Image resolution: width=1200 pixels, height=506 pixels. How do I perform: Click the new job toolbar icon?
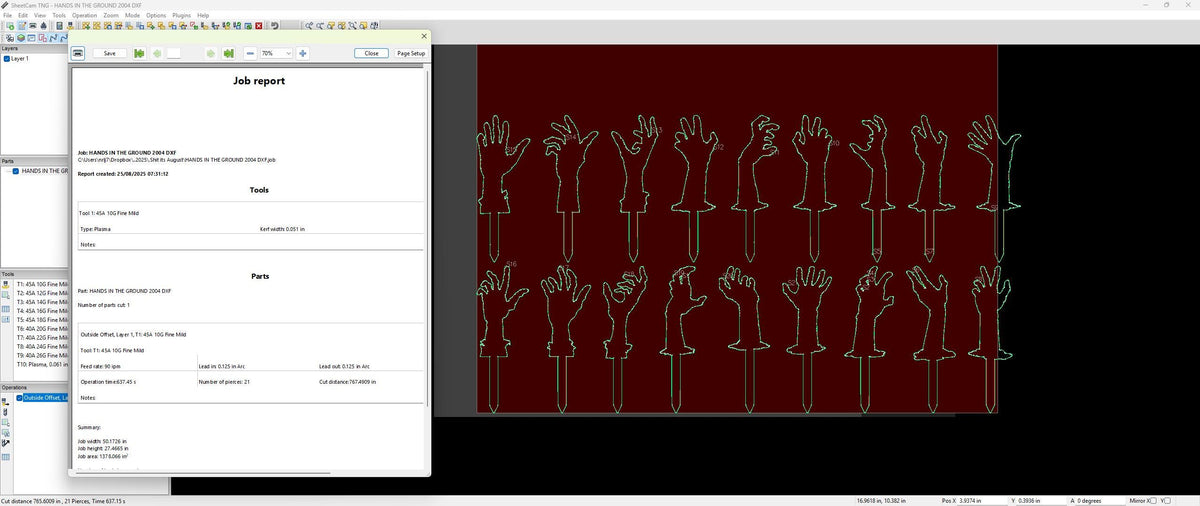pyautogui.click(x=10, y=26)
